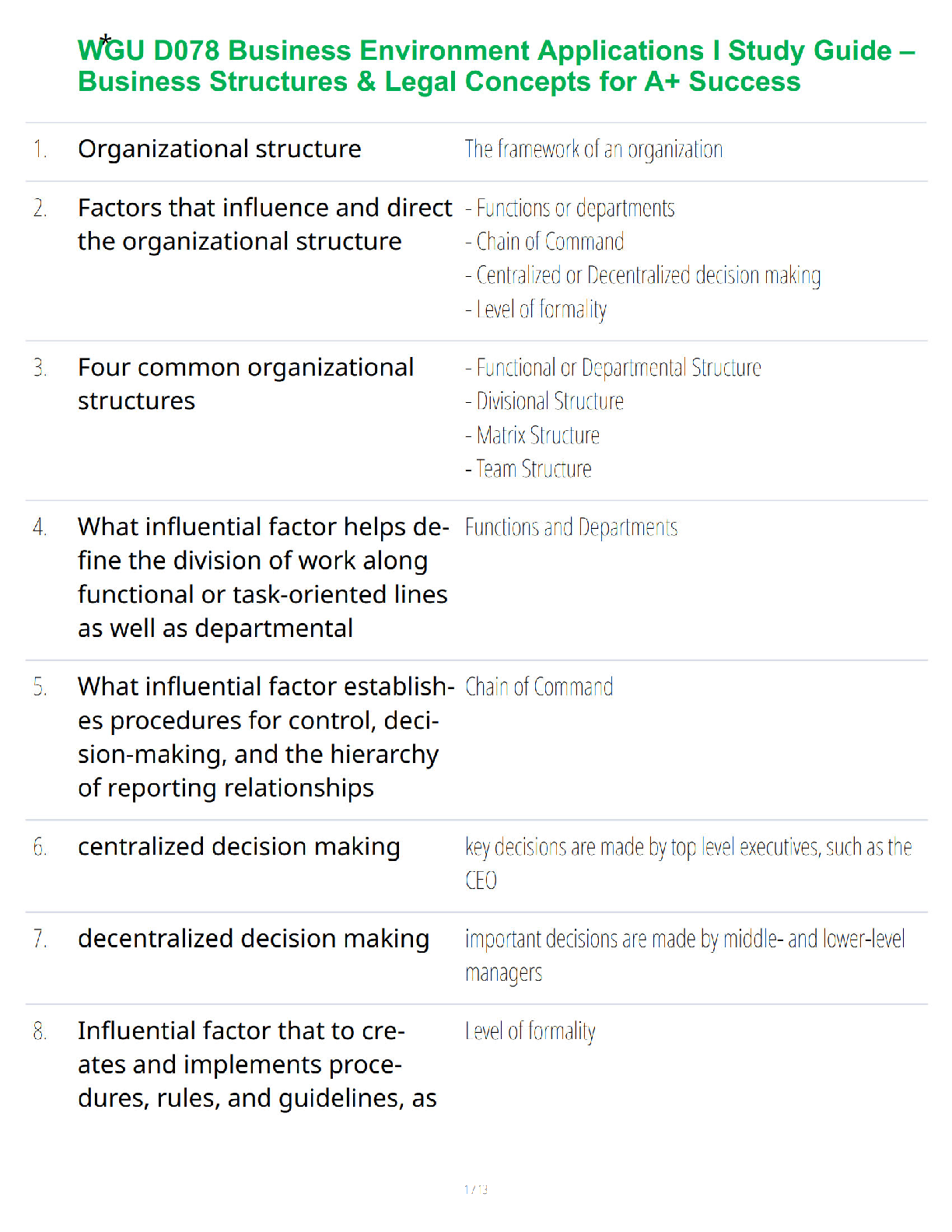Screen dimensions: 952x1232
Task: Click the asterisk mark above the title
Action: [x=106, y=40]
